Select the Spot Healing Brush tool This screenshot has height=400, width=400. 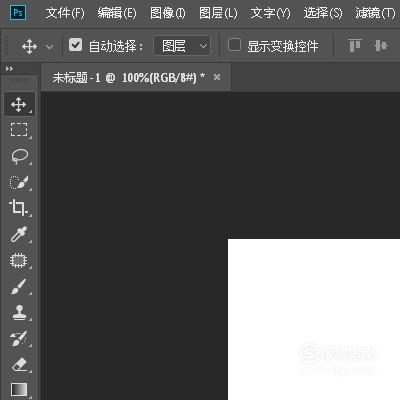[19, 260]
